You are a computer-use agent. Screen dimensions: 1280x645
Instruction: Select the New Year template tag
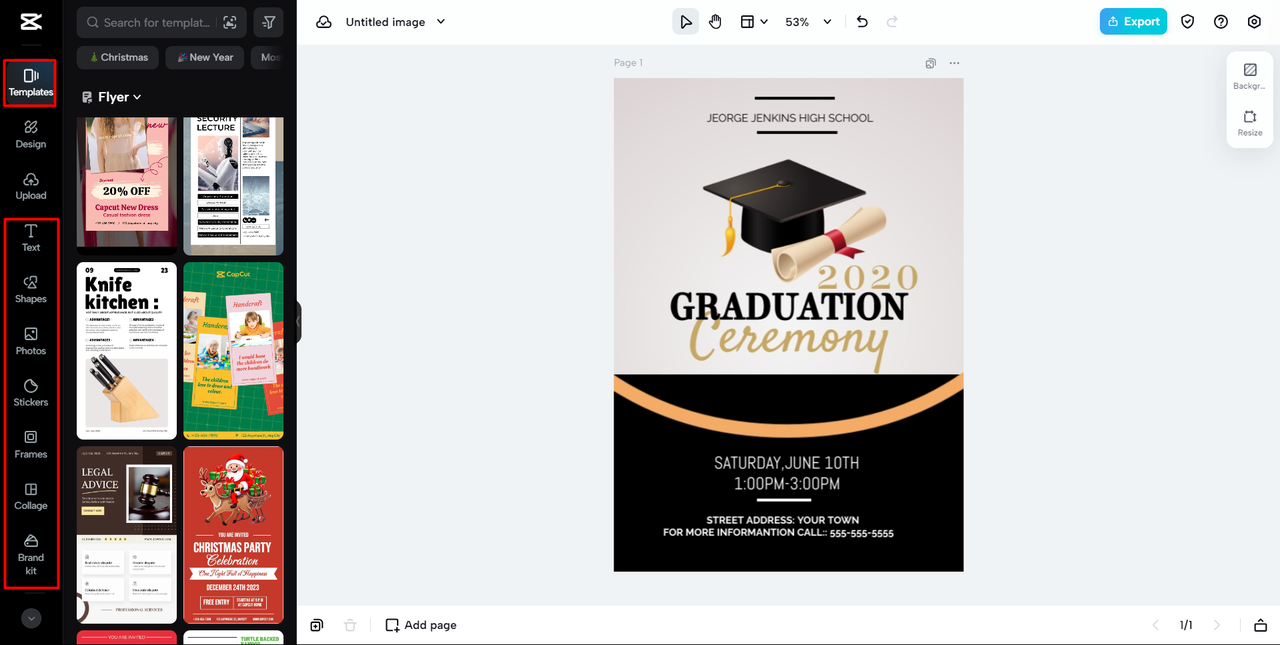(205, 57)
